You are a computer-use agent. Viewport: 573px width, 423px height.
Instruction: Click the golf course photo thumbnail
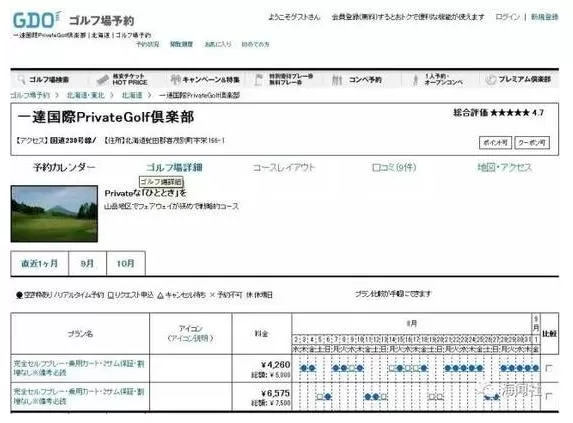(54, 214)
